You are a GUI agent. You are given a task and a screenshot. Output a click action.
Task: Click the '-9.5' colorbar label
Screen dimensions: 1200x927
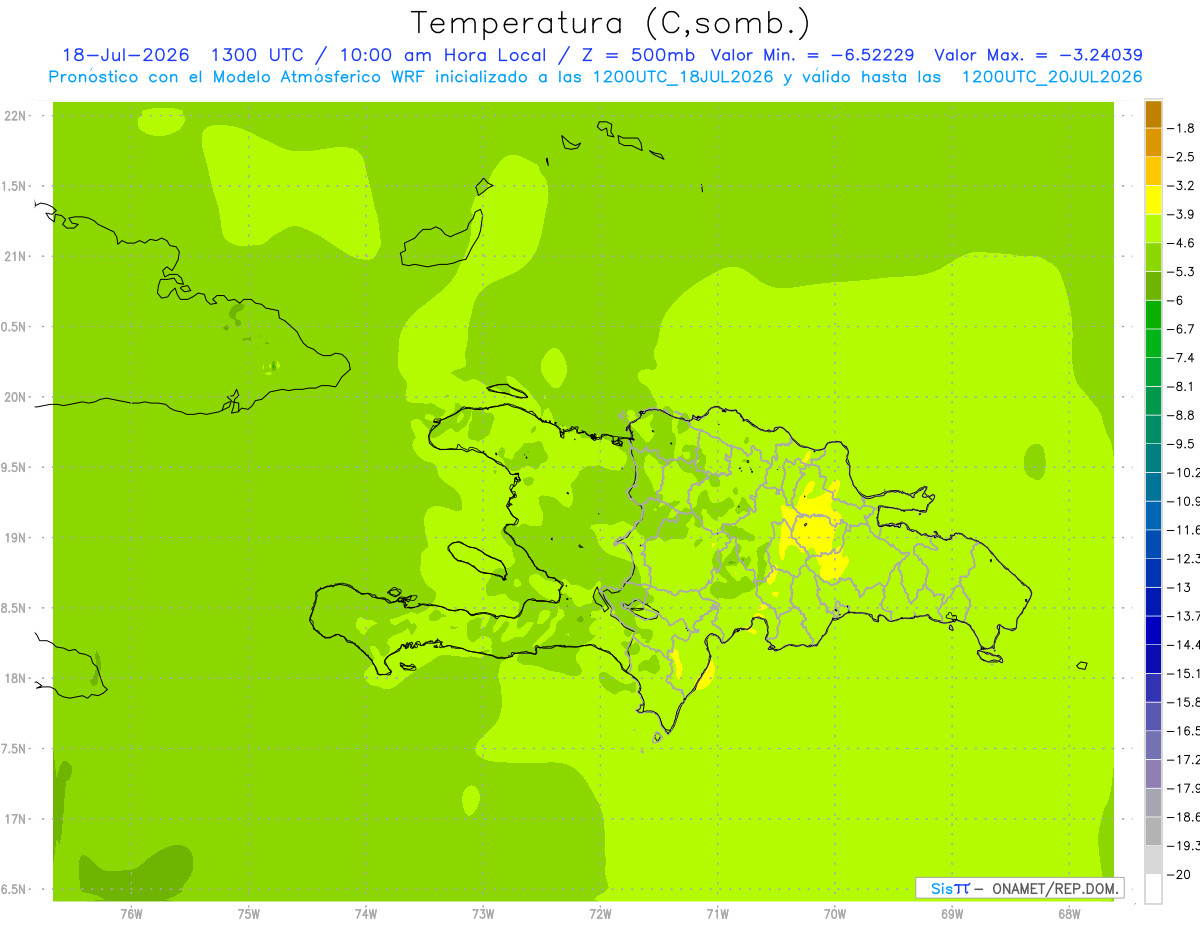pyautogui.click(x=1181, y=444)
